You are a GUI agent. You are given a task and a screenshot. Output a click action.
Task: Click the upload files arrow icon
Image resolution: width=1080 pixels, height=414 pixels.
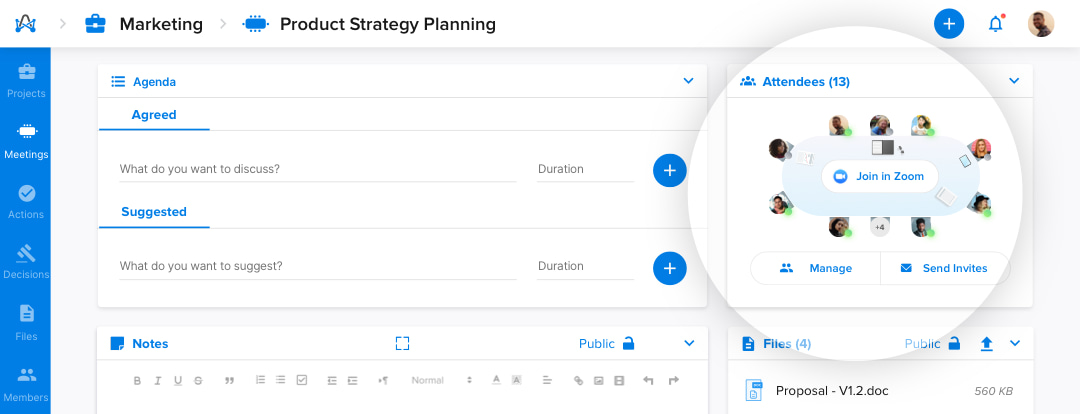(x=987, y=344)
